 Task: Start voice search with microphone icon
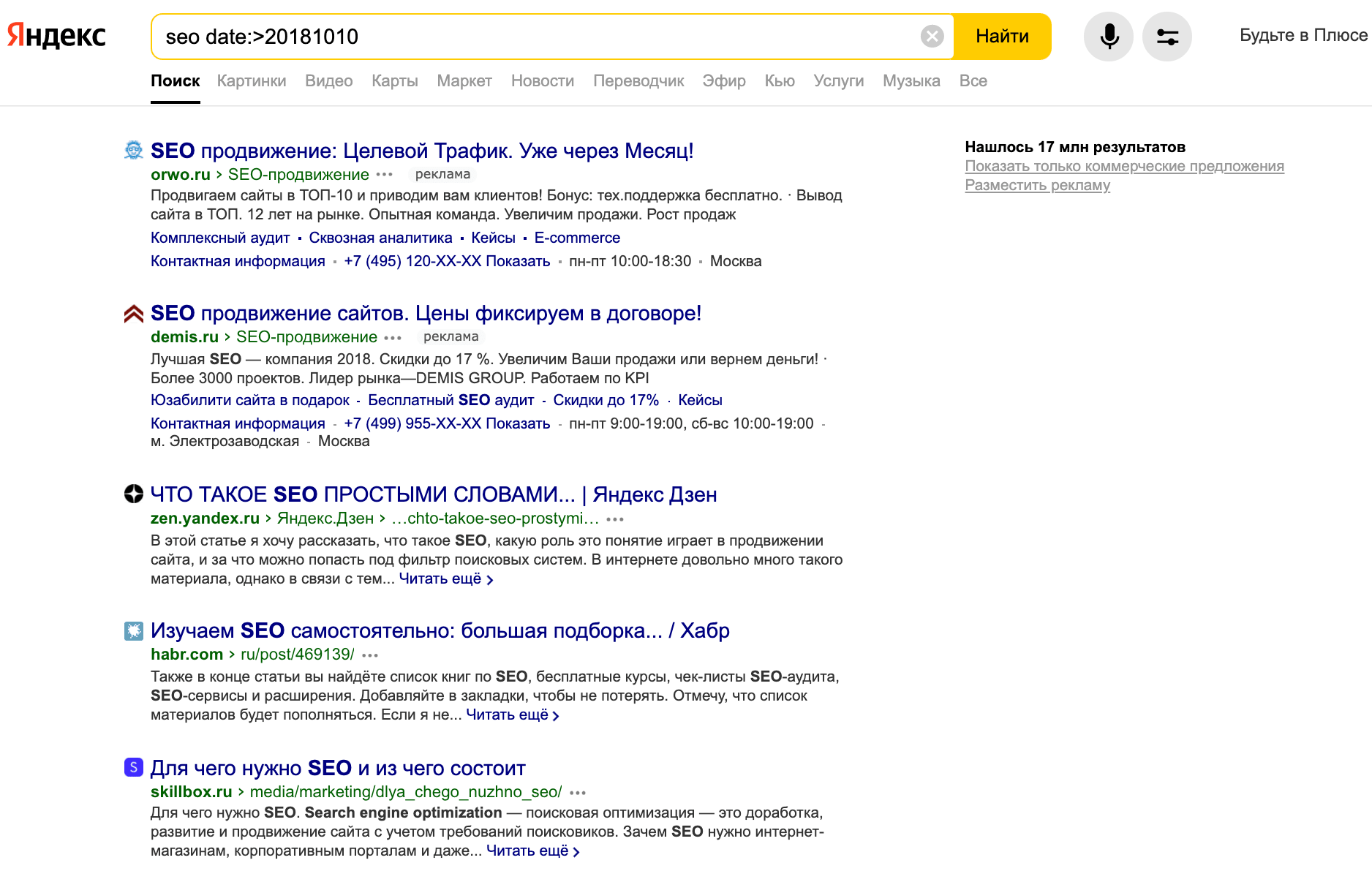coord(1109,36)
